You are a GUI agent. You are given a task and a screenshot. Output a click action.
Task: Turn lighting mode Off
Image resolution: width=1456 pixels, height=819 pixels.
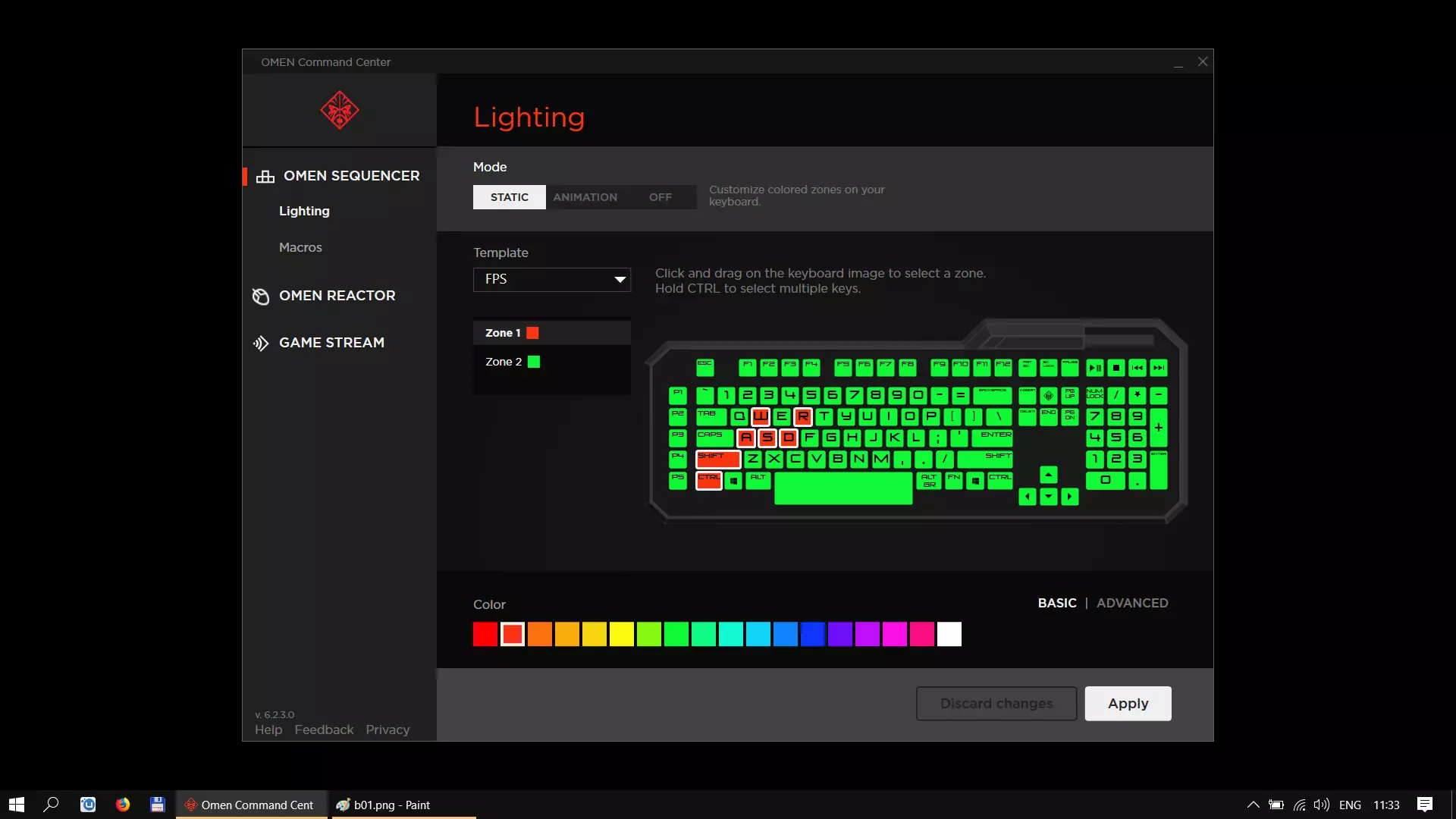pyautogui.click(x=661, y=197)
